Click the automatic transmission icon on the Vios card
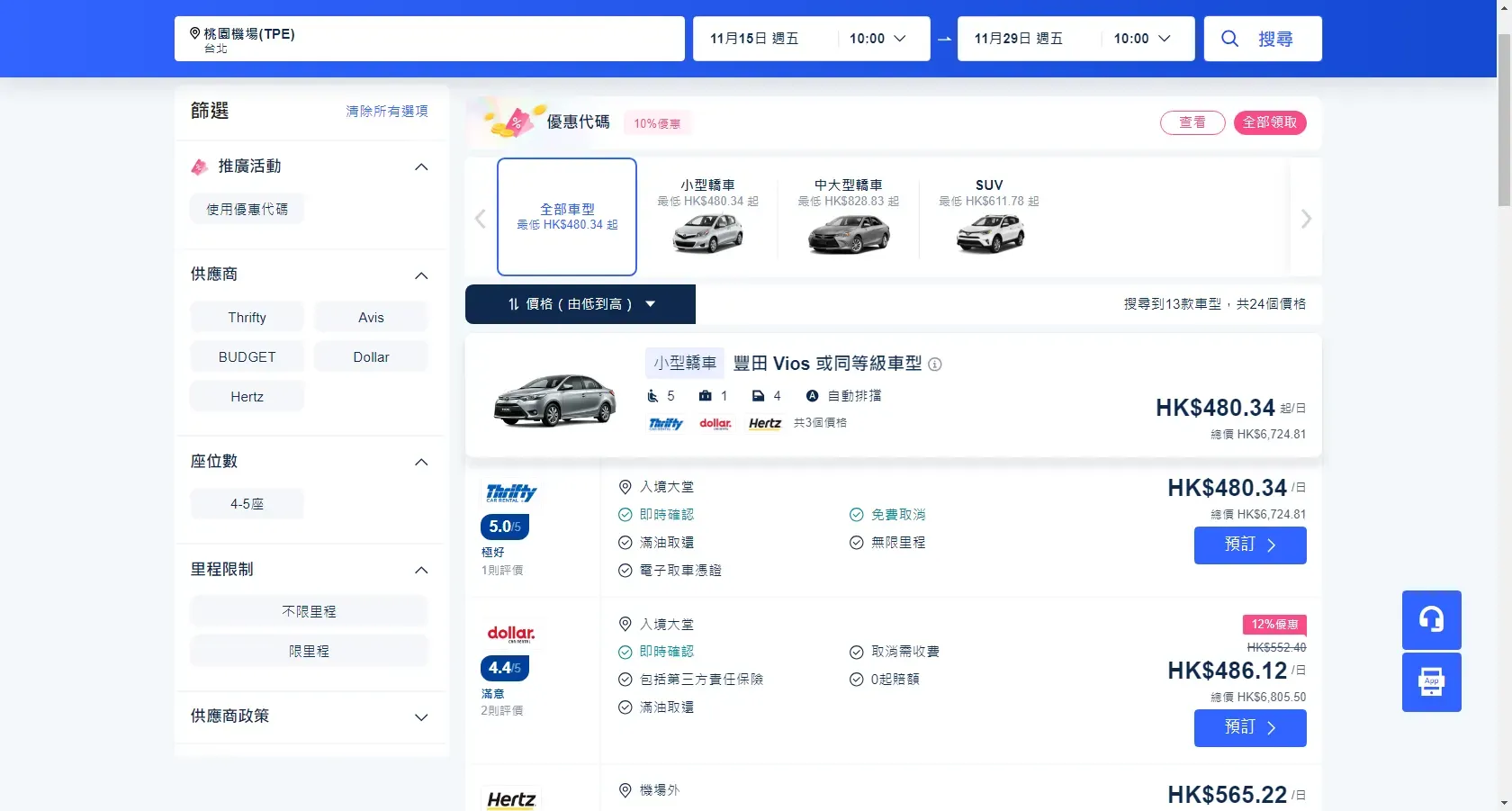The image size is (1512, 811). [x=811, y=396]
